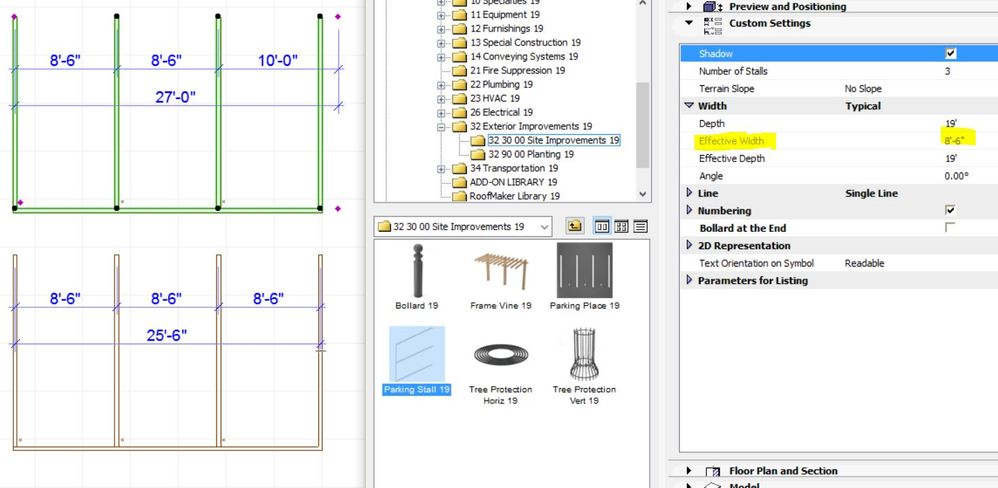Expand the 14 Conveying Systems 19 tree node

(441, 57)
